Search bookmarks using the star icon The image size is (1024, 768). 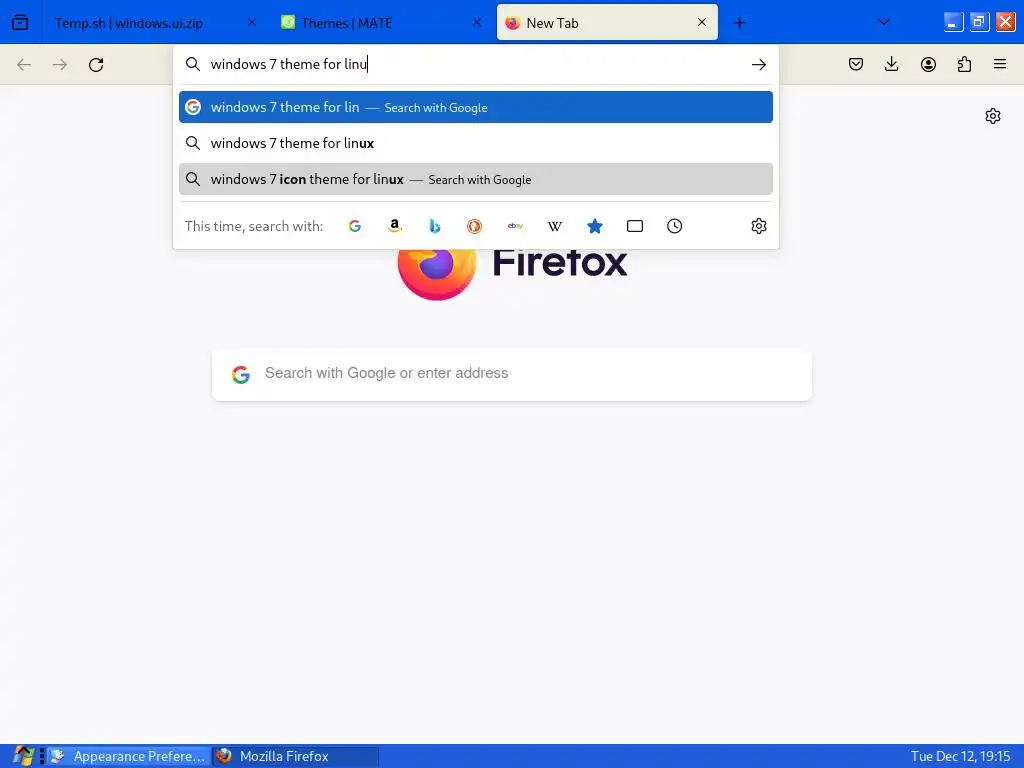tap(594, 226)
